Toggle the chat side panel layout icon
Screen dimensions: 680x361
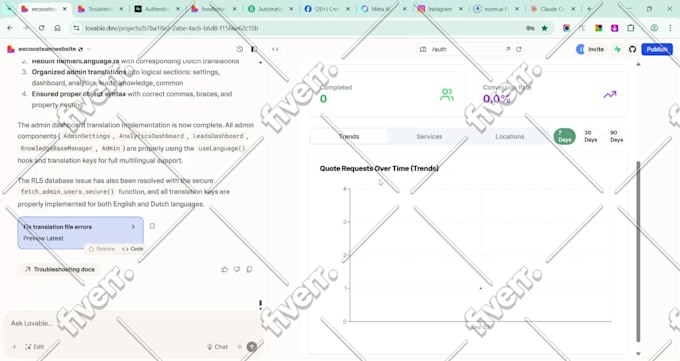[x=254, y=49]
